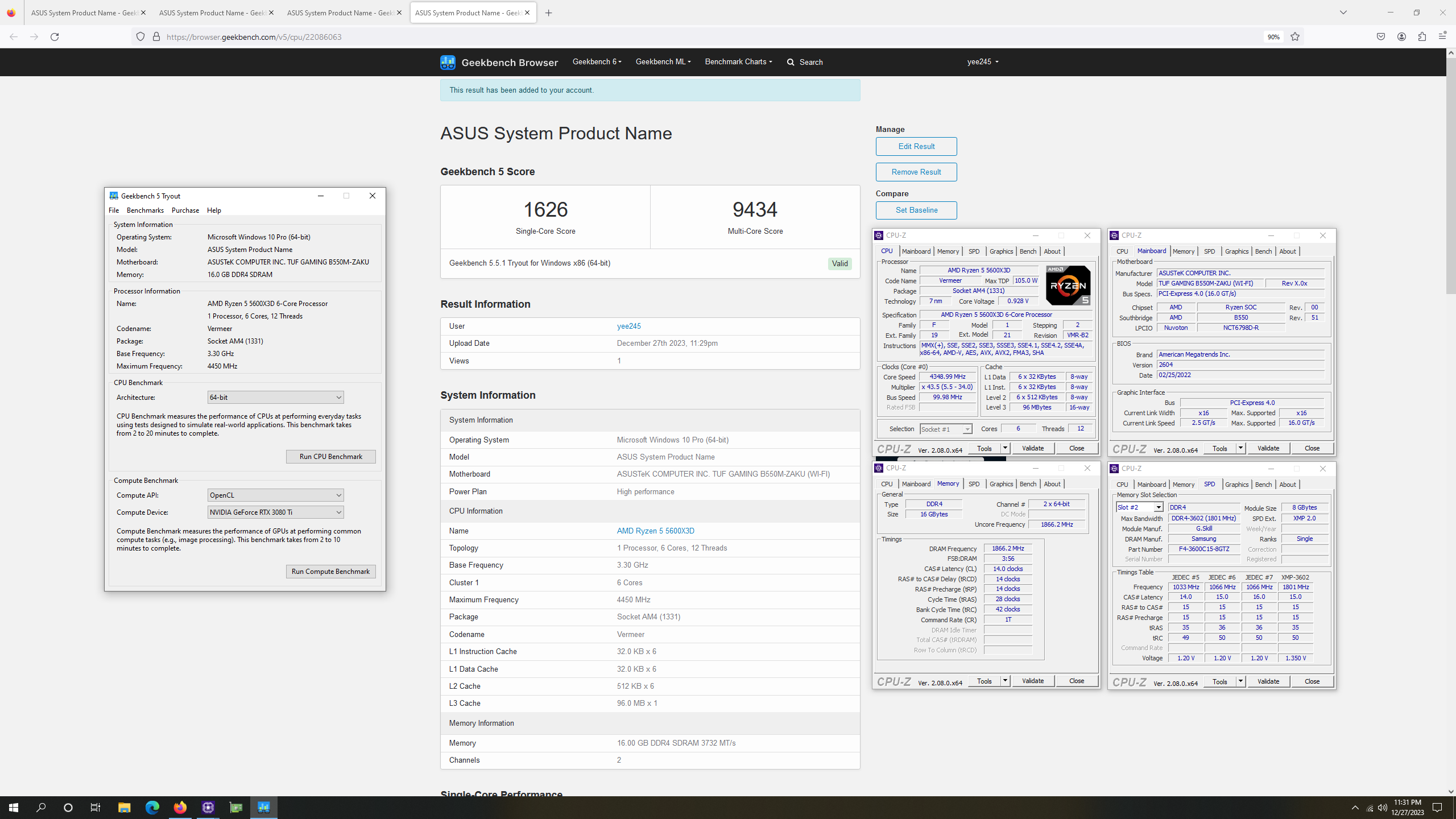Open the File menu in Geekbench 5 Tryout
The height and width of the screenshot is (819, 1456).
[114, 210]
